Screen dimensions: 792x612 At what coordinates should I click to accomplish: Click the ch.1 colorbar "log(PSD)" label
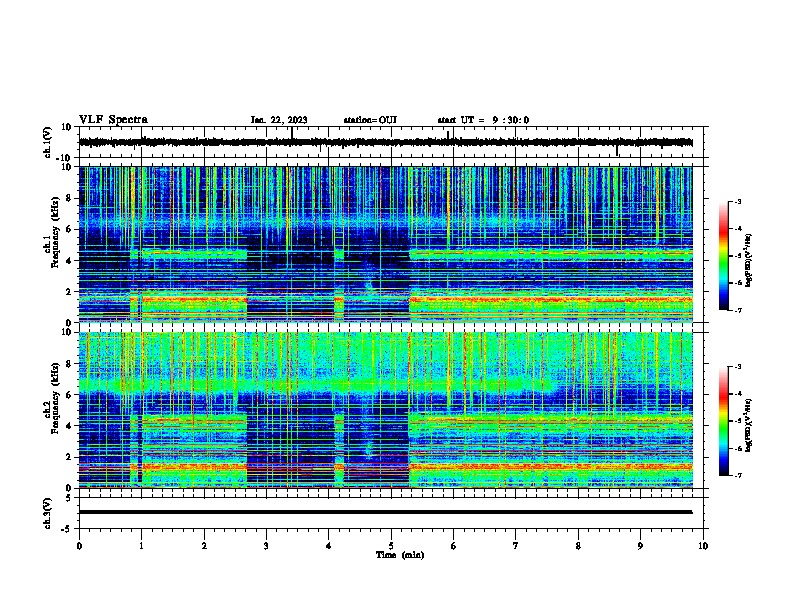748,260
